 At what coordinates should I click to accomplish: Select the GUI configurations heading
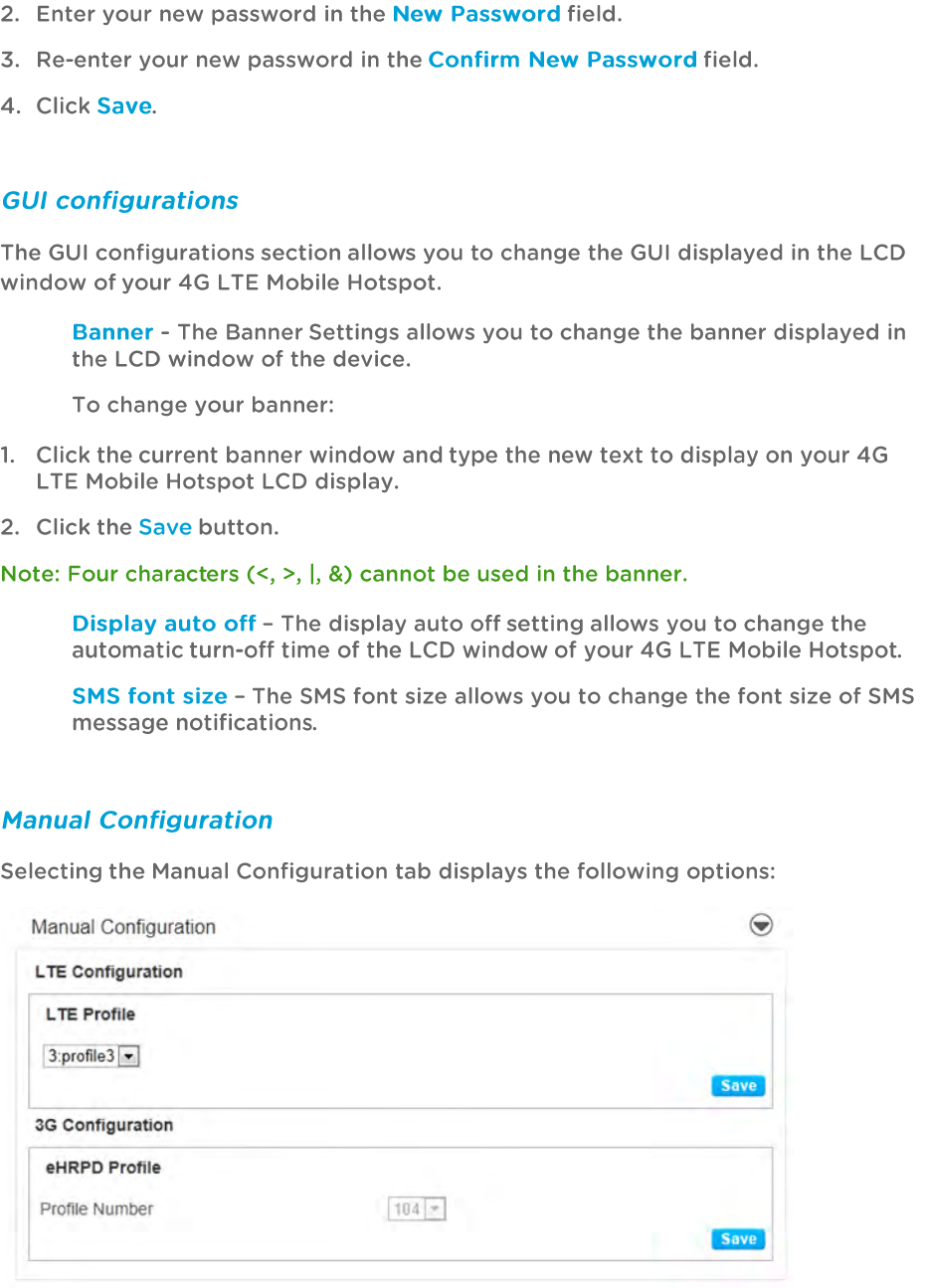(x=120, y=201)
